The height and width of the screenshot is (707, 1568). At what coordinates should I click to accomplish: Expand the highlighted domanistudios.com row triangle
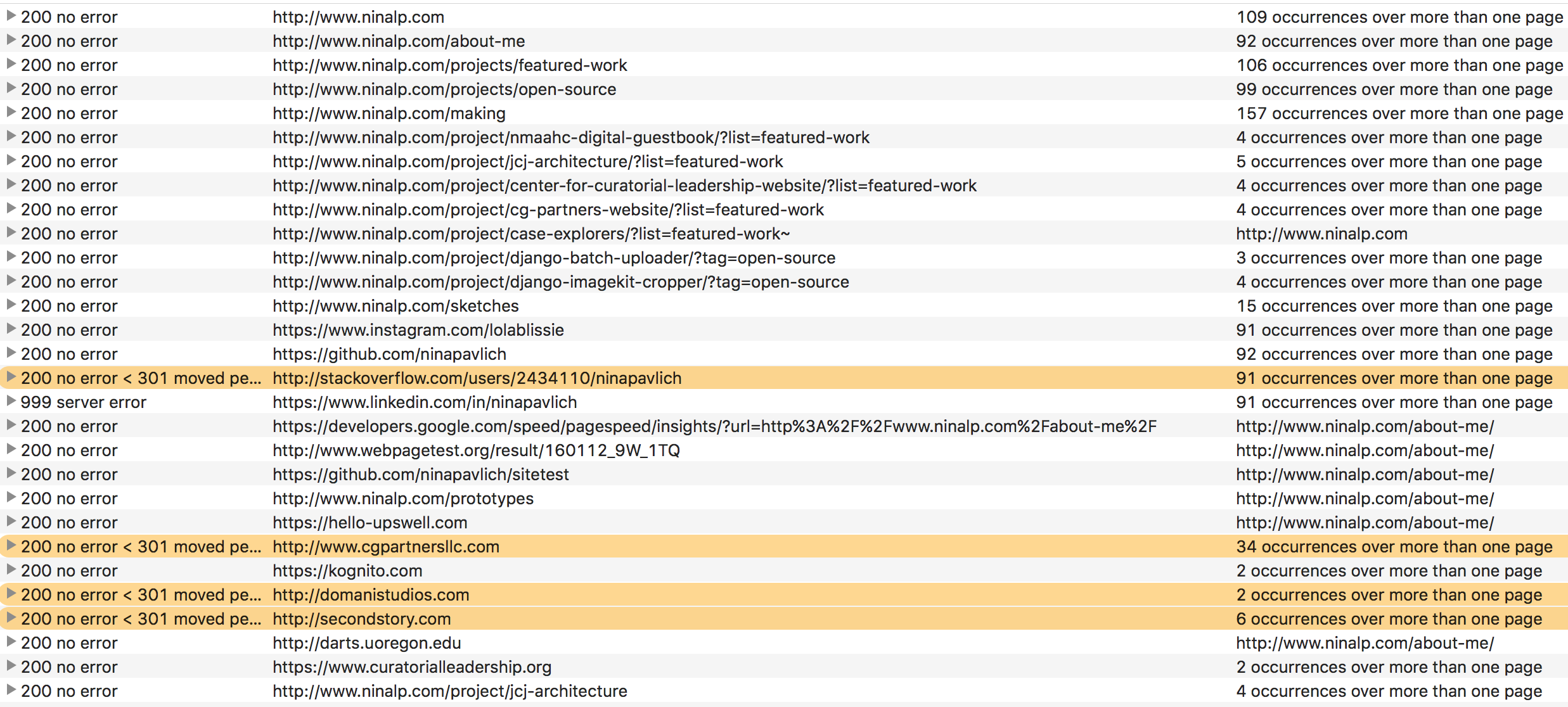11,594
